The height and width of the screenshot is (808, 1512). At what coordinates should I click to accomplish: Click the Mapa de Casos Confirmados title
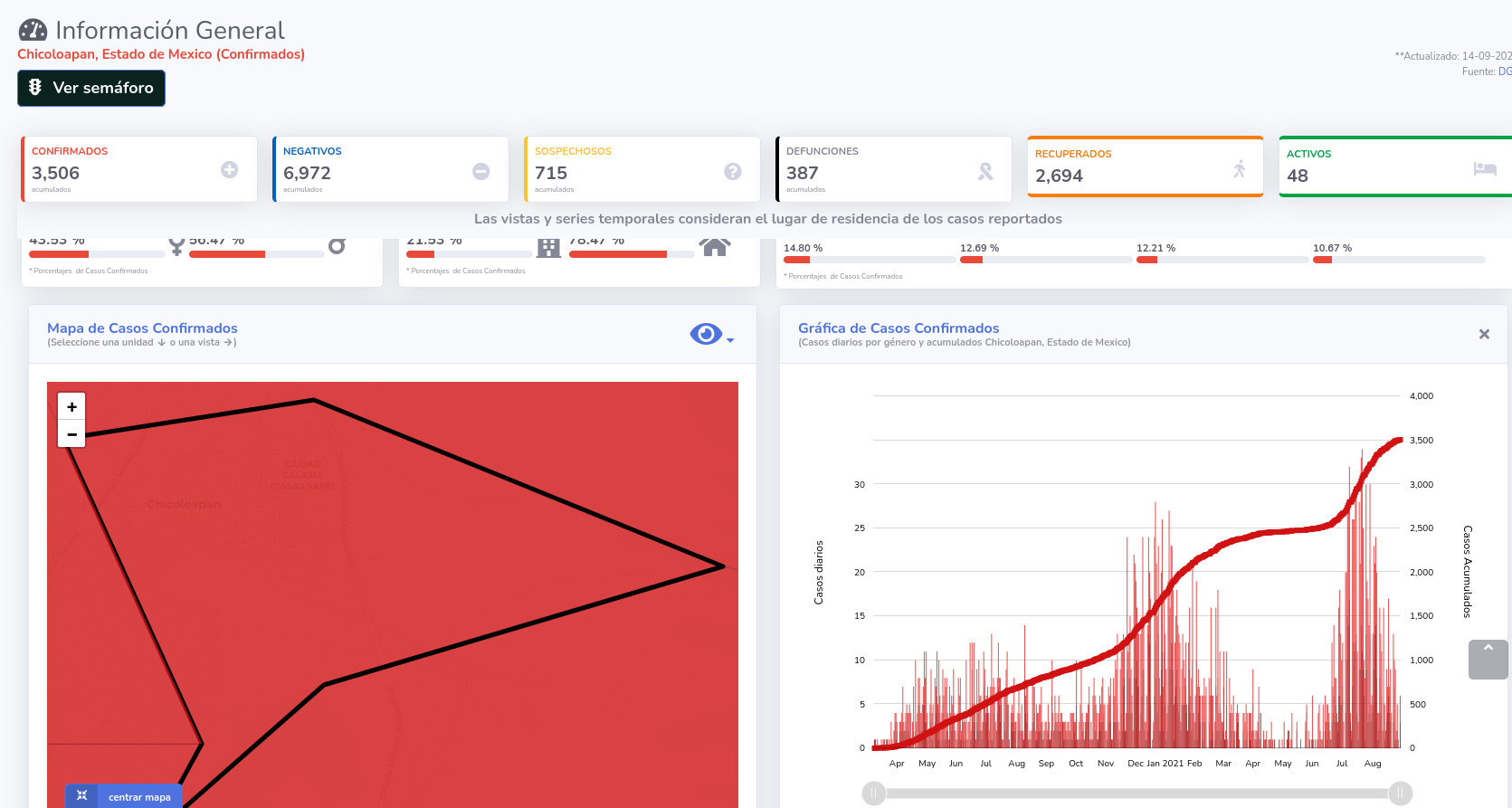(x=142, y=328)
